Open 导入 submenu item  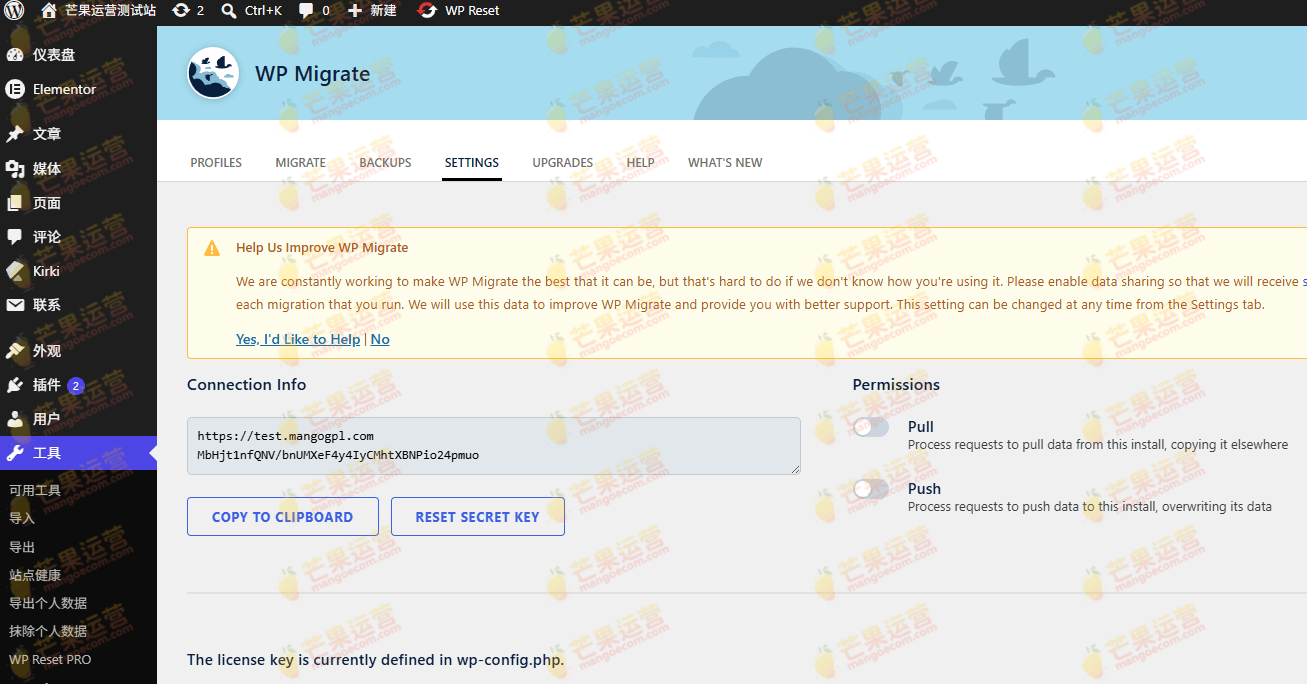(x=22, y=519)
